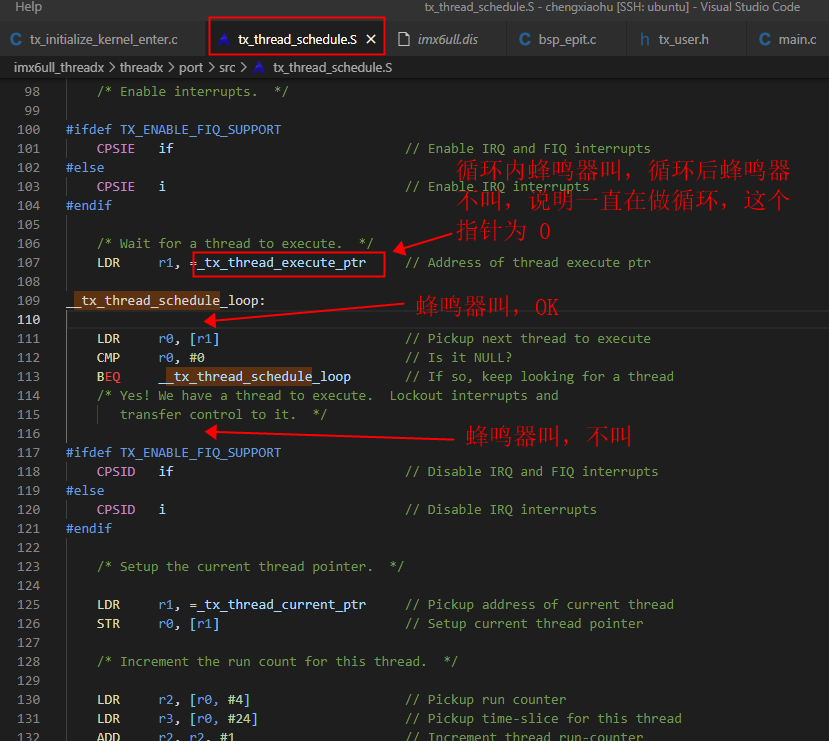829x741 pixels.
Task: Switch to main.c tab
Action: coord(797,40)
